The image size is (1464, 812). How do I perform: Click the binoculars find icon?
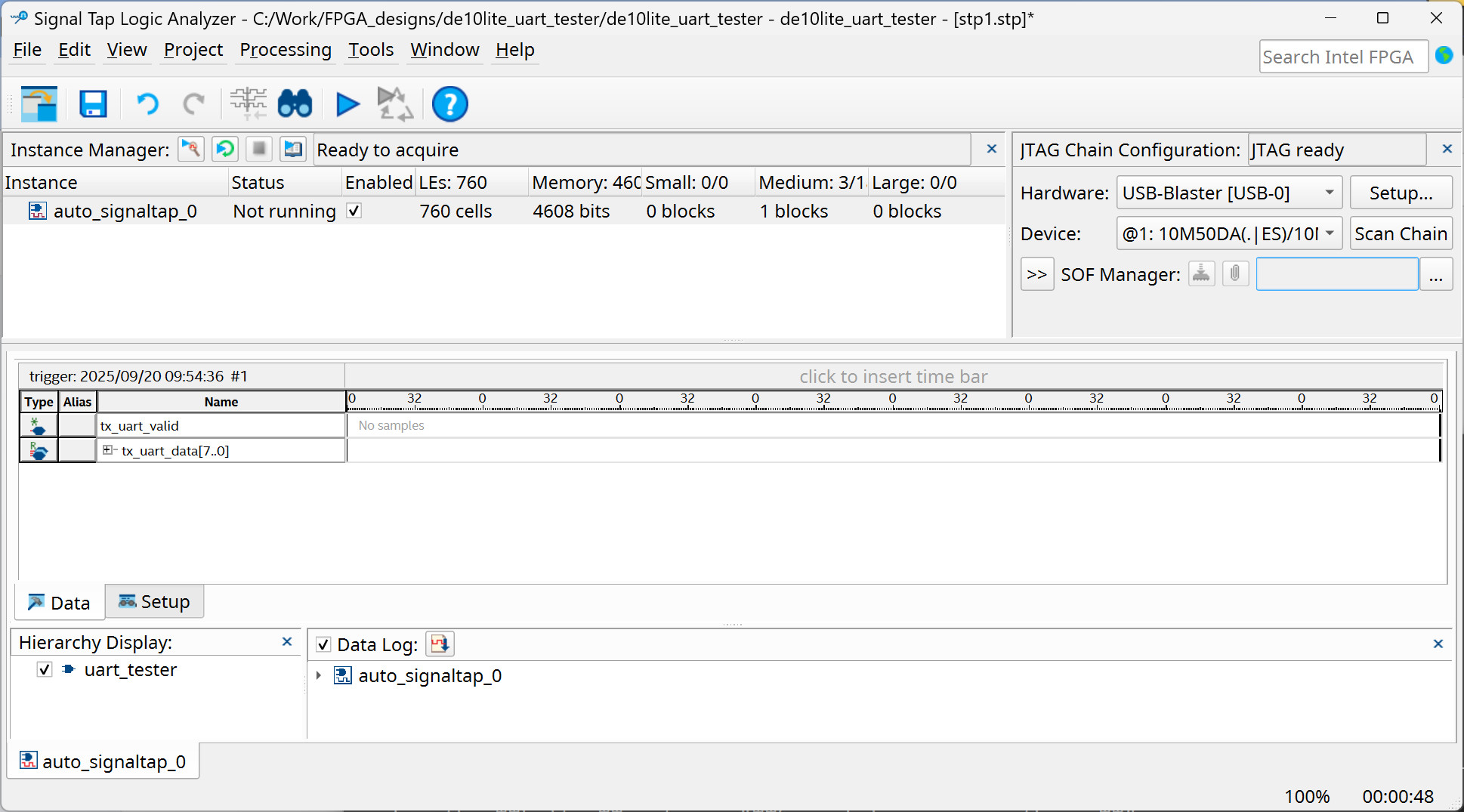click(295, 104)
